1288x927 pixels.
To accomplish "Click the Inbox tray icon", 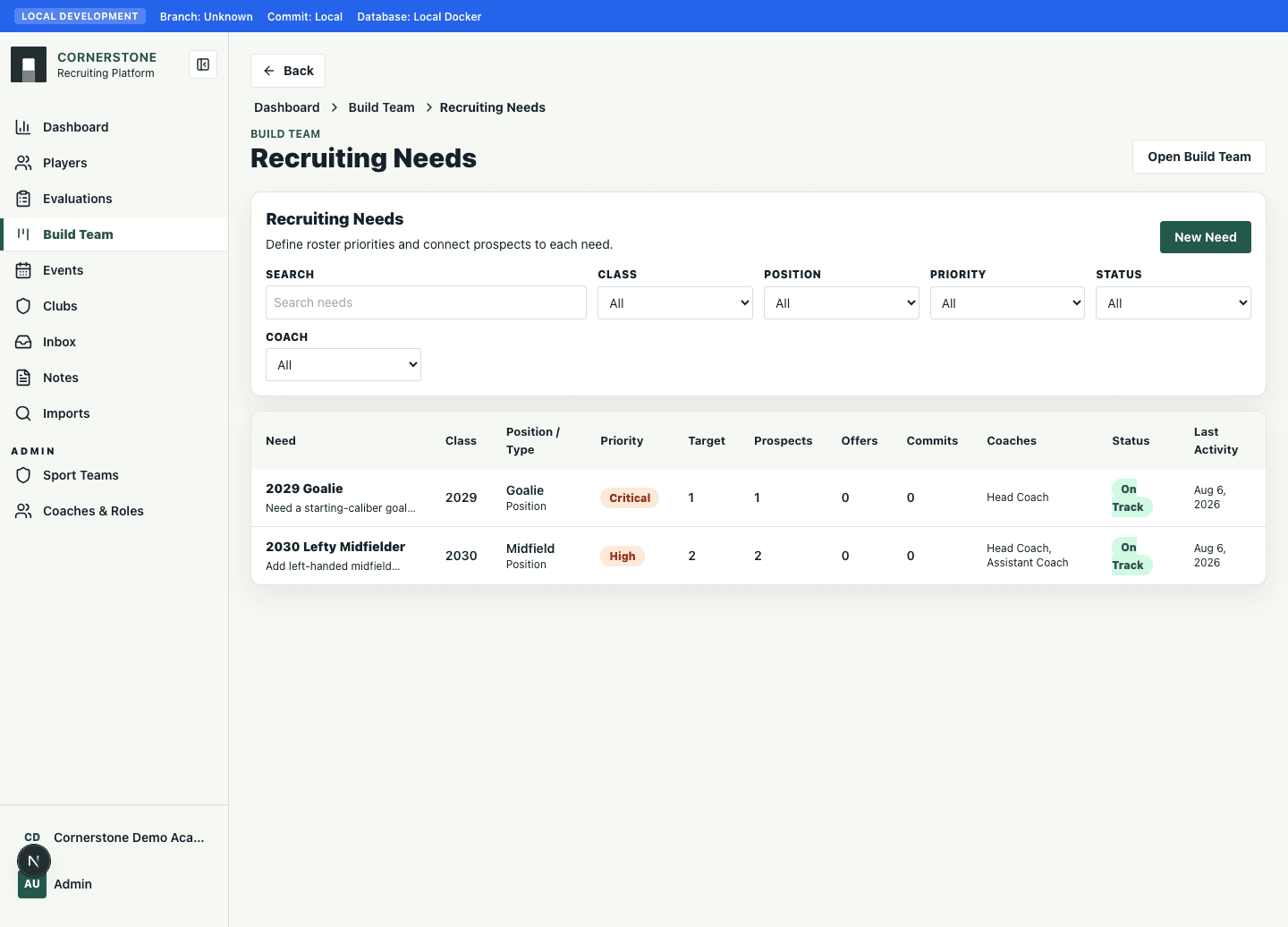I will (x=23, y=342).
